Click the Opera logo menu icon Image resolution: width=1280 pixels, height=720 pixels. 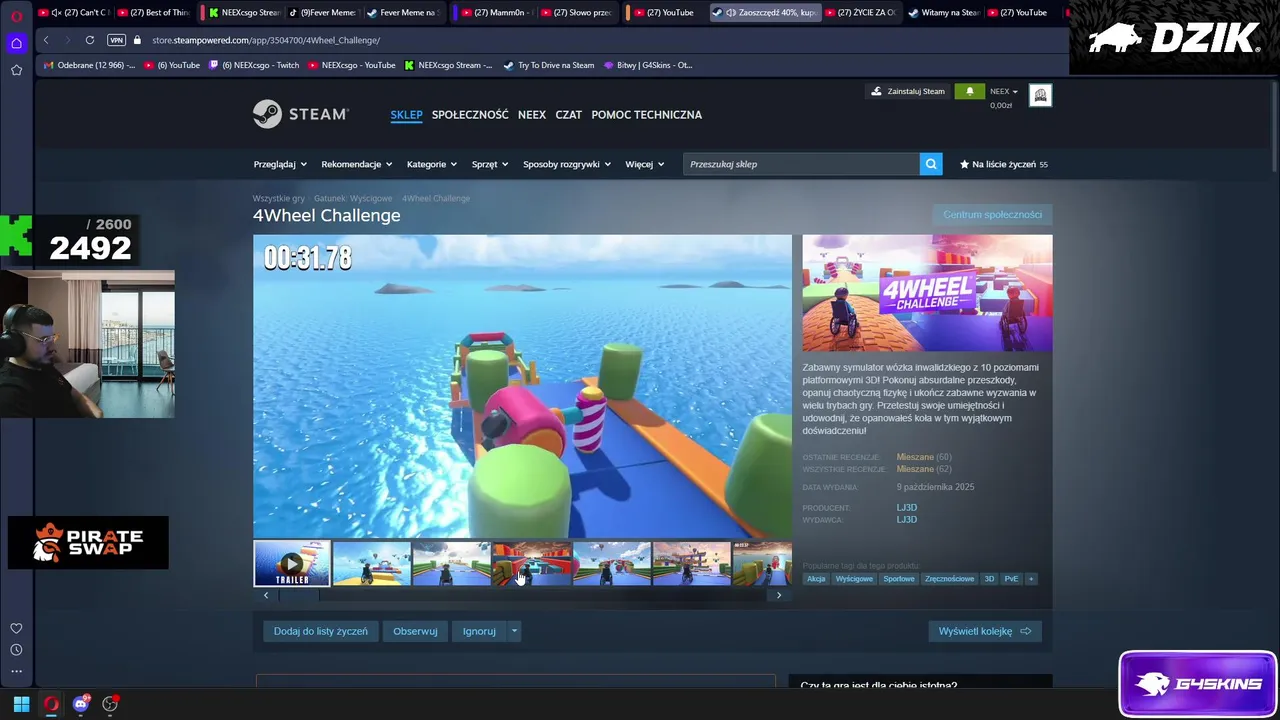[x=16, y=16]
